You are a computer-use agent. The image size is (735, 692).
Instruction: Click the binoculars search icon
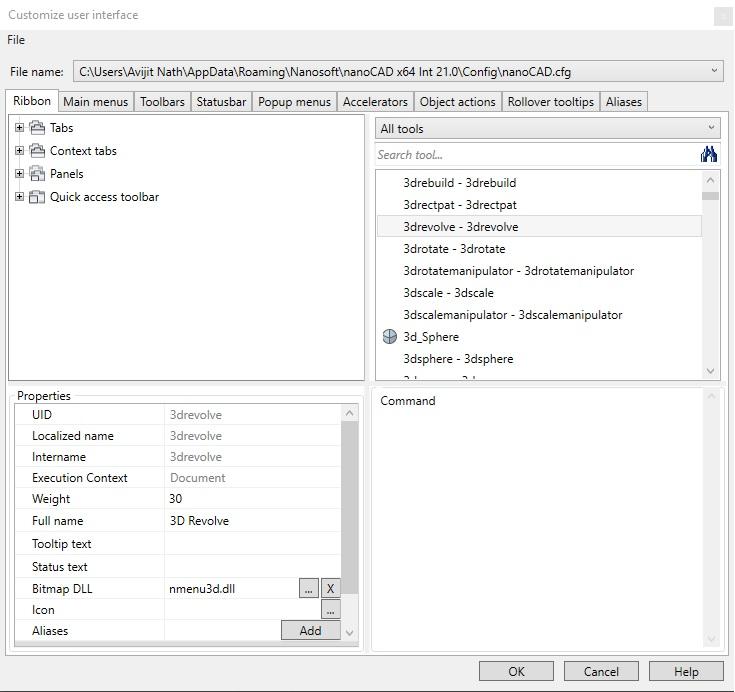709,154
